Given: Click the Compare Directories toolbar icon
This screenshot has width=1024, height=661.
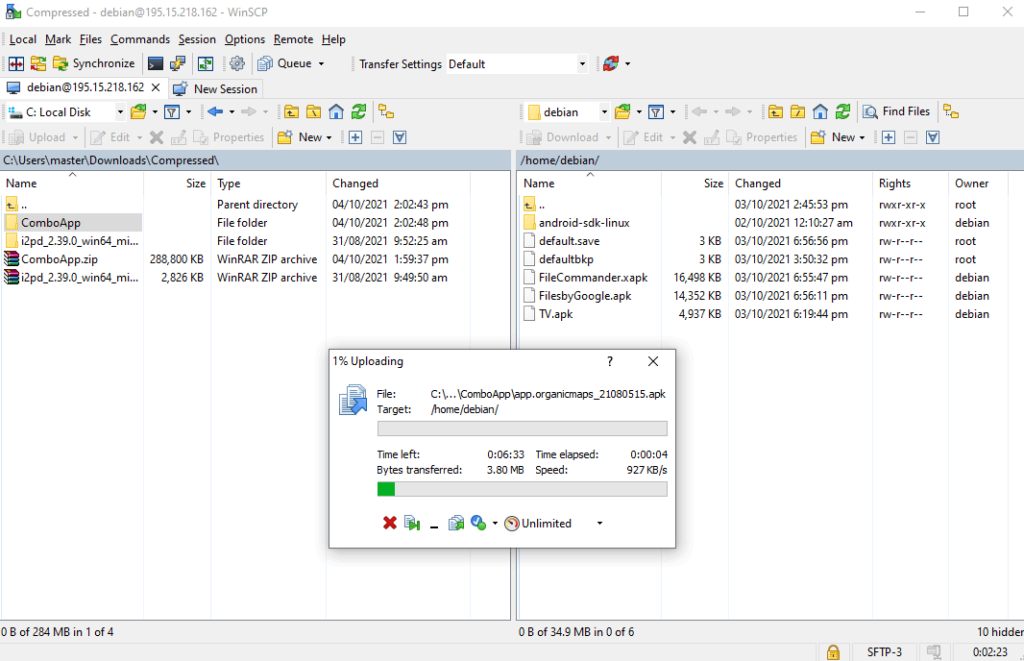Looking at the screenshot, I should point(16,63).
